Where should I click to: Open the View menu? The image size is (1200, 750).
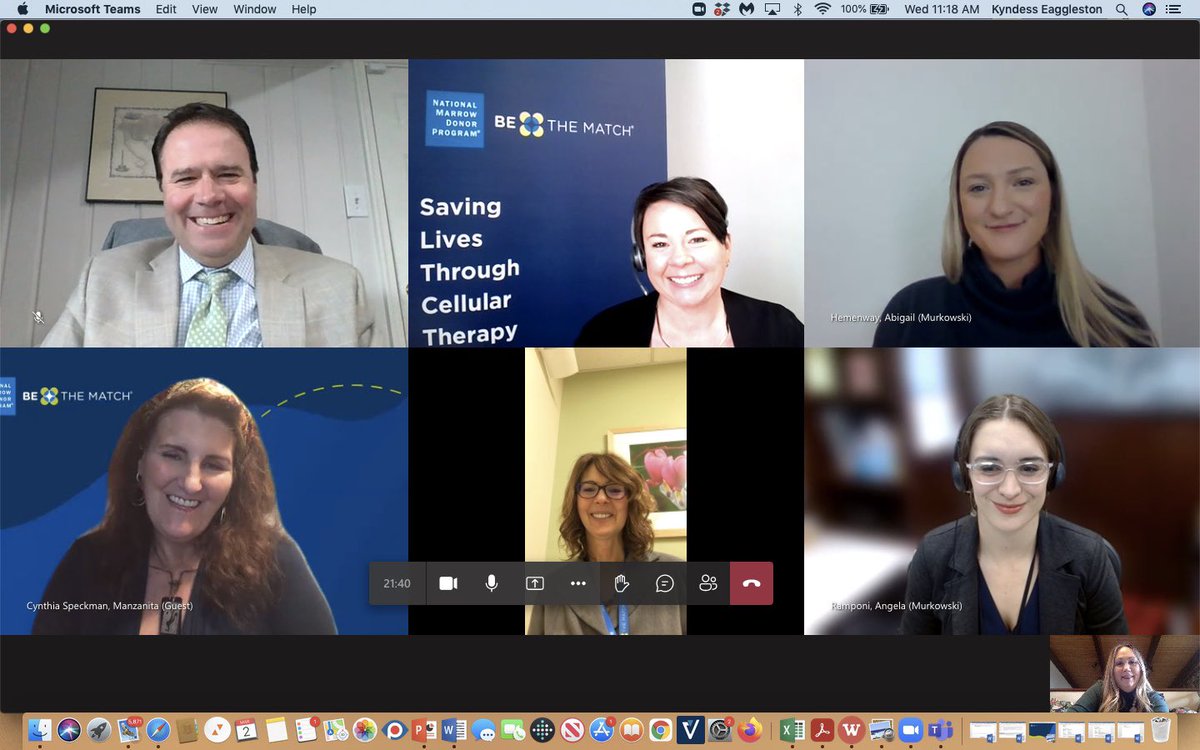205,9
